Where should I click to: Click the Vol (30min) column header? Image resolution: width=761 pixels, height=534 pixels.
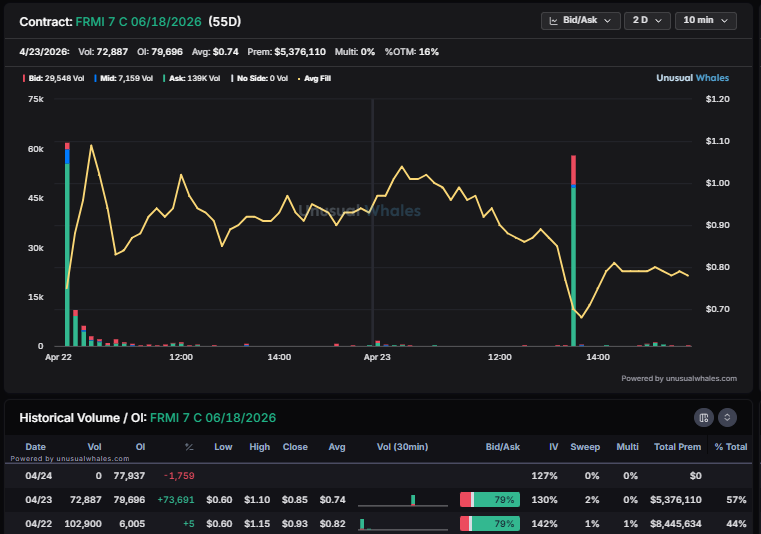[402, 447]
